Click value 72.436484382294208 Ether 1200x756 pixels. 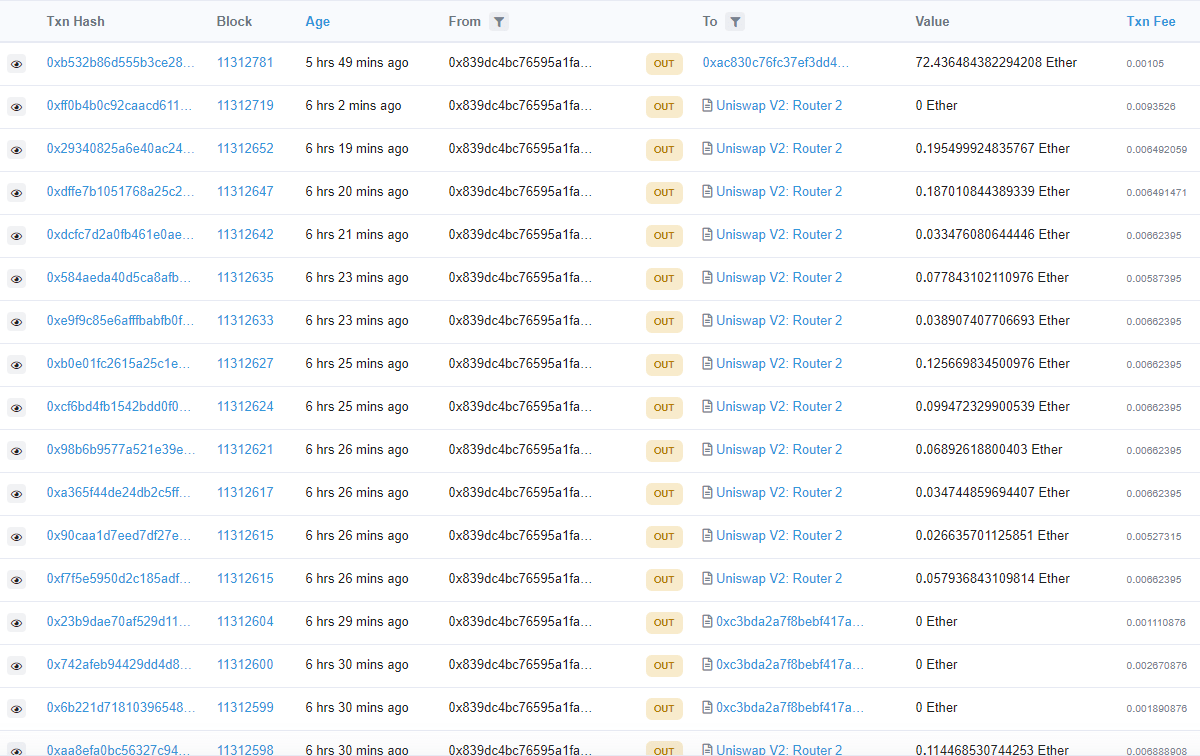(x=996, y=62)
